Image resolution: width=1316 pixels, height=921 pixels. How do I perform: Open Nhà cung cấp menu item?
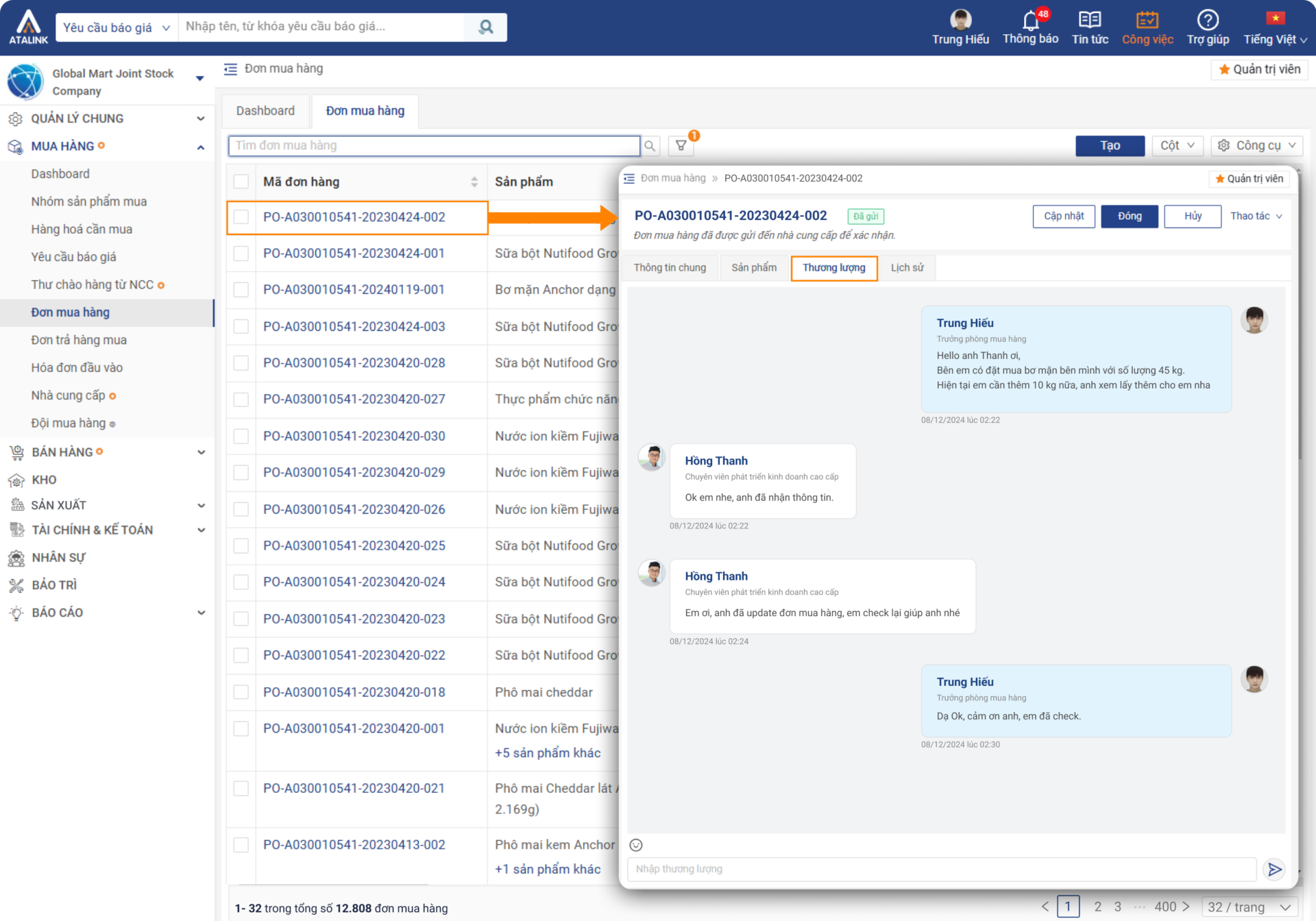68,395
